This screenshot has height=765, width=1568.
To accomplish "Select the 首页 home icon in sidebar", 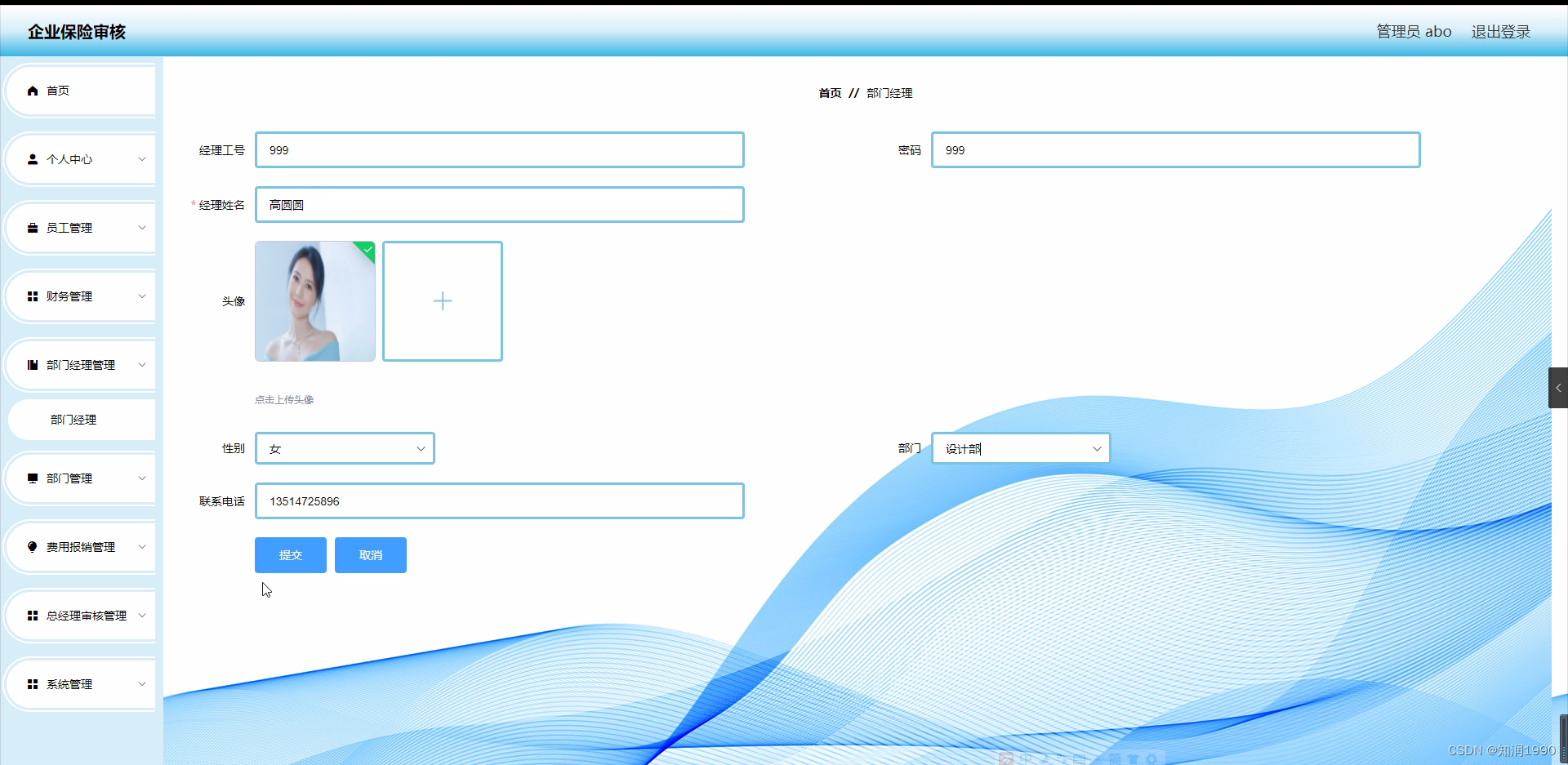I will pos(33,91).
